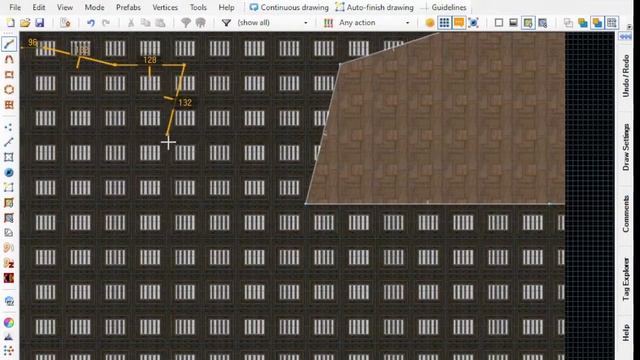The image size is (640, 360).
Task: Select the Draw Rectangle mode tool
Action: point(9,75)
